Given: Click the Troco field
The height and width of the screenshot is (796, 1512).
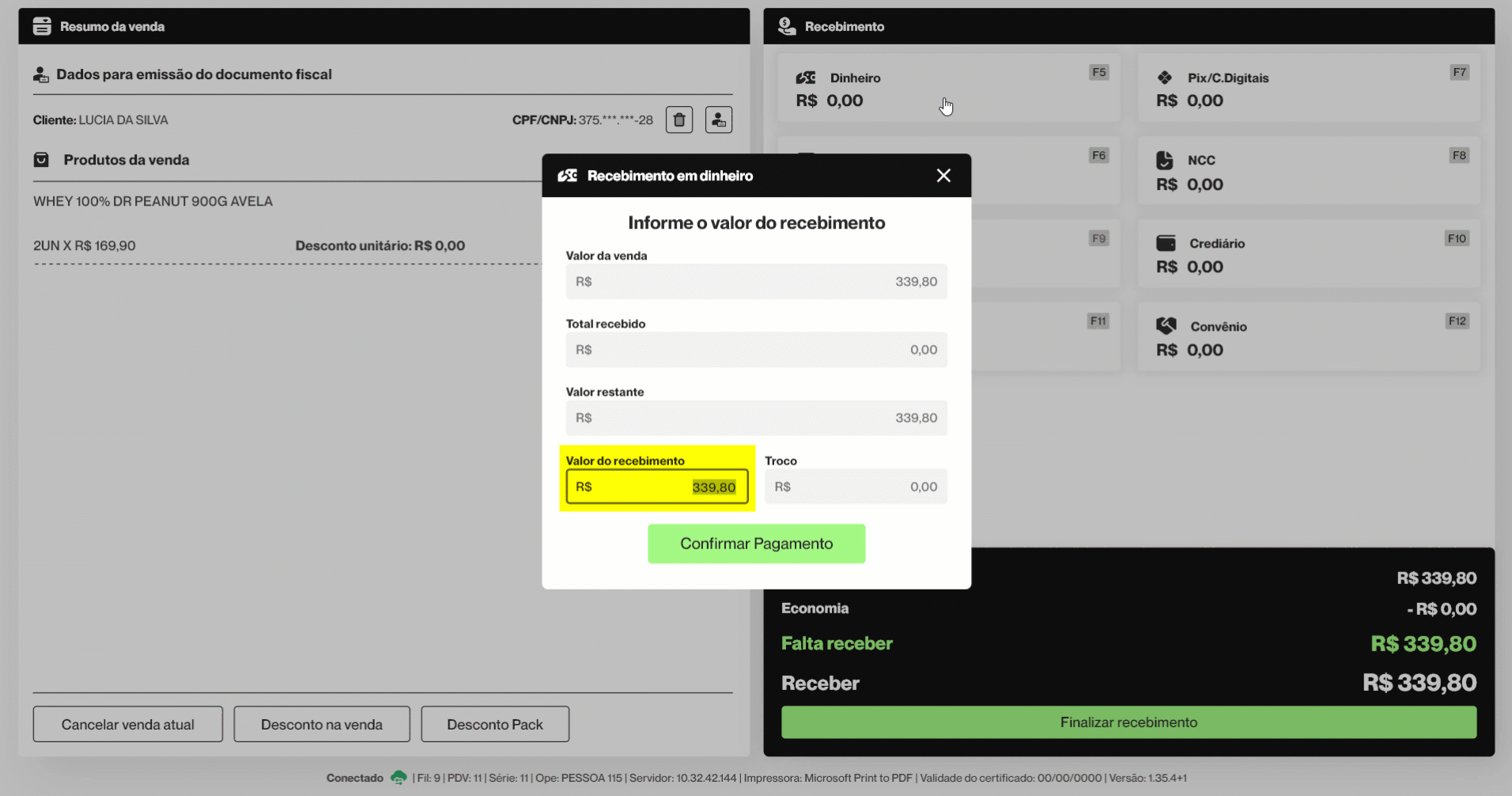Looking at the screenshot, I should (856, 487).
